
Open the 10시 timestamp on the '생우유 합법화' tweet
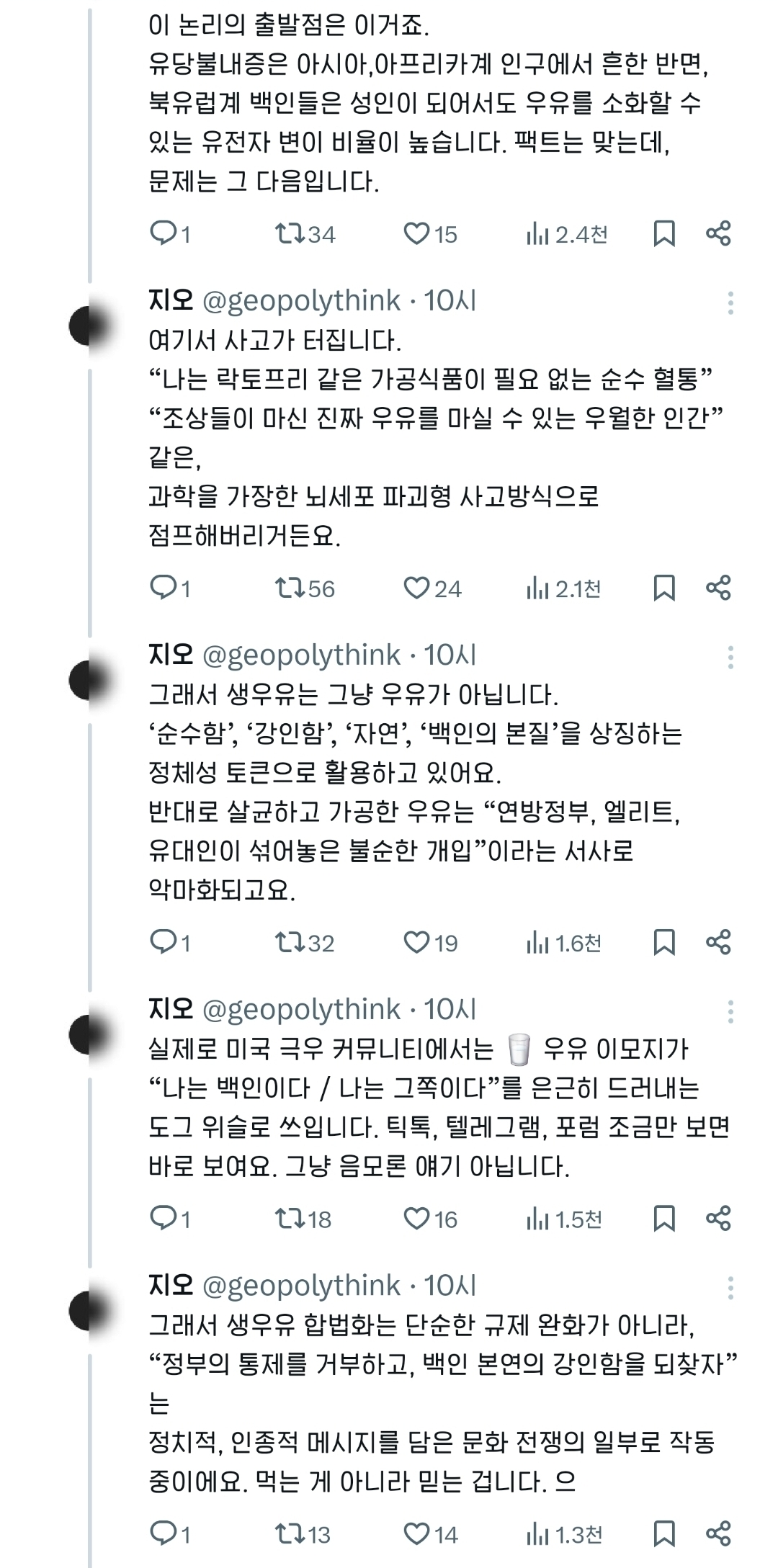pyautogui.click(x=450, y=1286)
